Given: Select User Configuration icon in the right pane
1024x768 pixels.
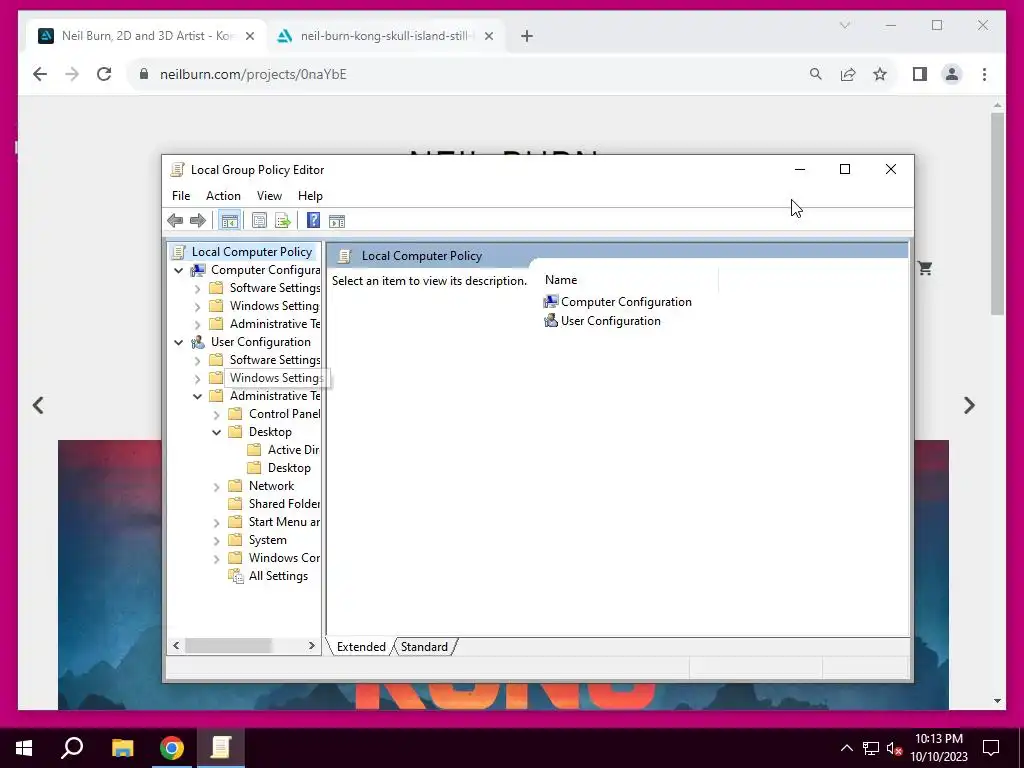Looking at the screenshot, I should [551, 321].
